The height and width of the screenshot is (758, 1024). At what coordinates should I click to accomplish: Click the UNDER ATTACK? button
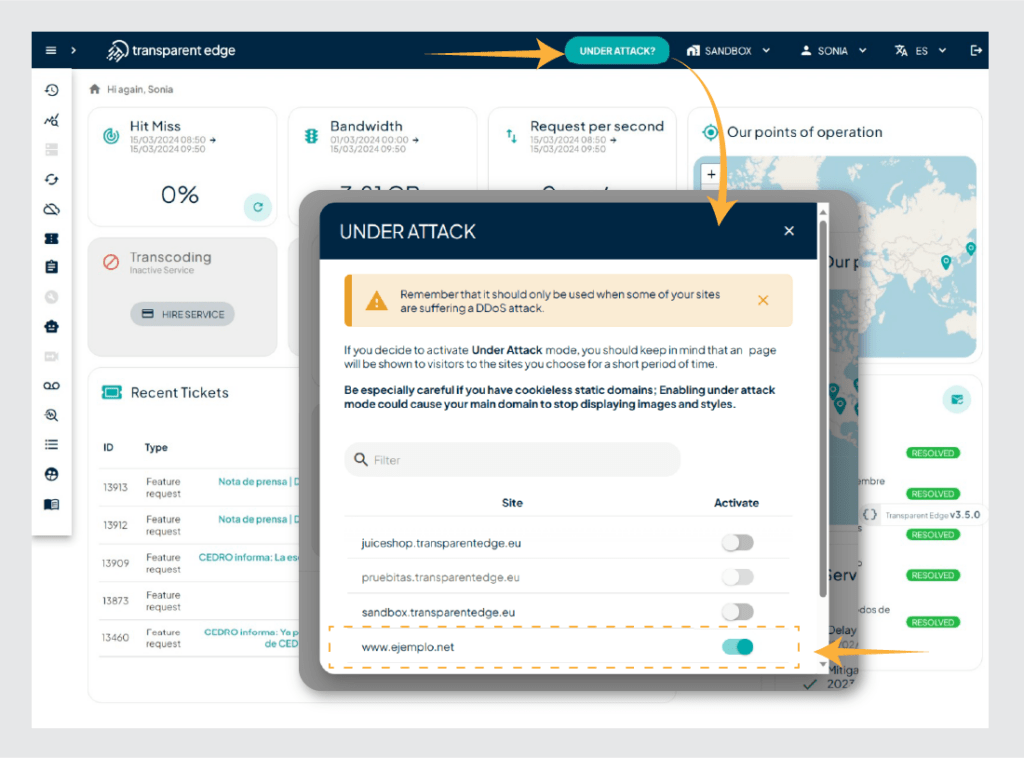pos(617,51)
